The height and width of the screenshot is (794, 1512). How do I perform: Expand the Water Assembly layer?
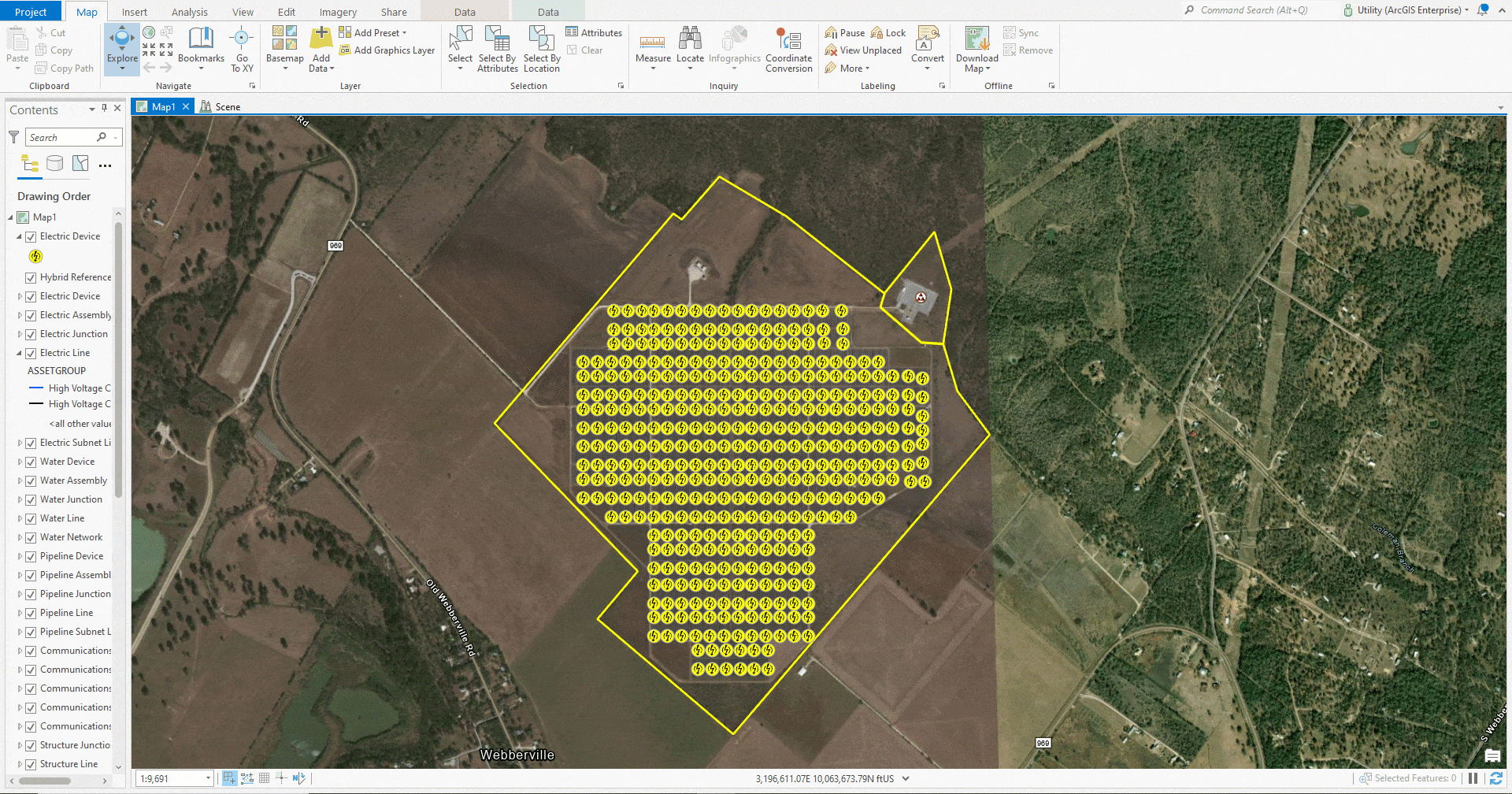click(x=20, y=480)
